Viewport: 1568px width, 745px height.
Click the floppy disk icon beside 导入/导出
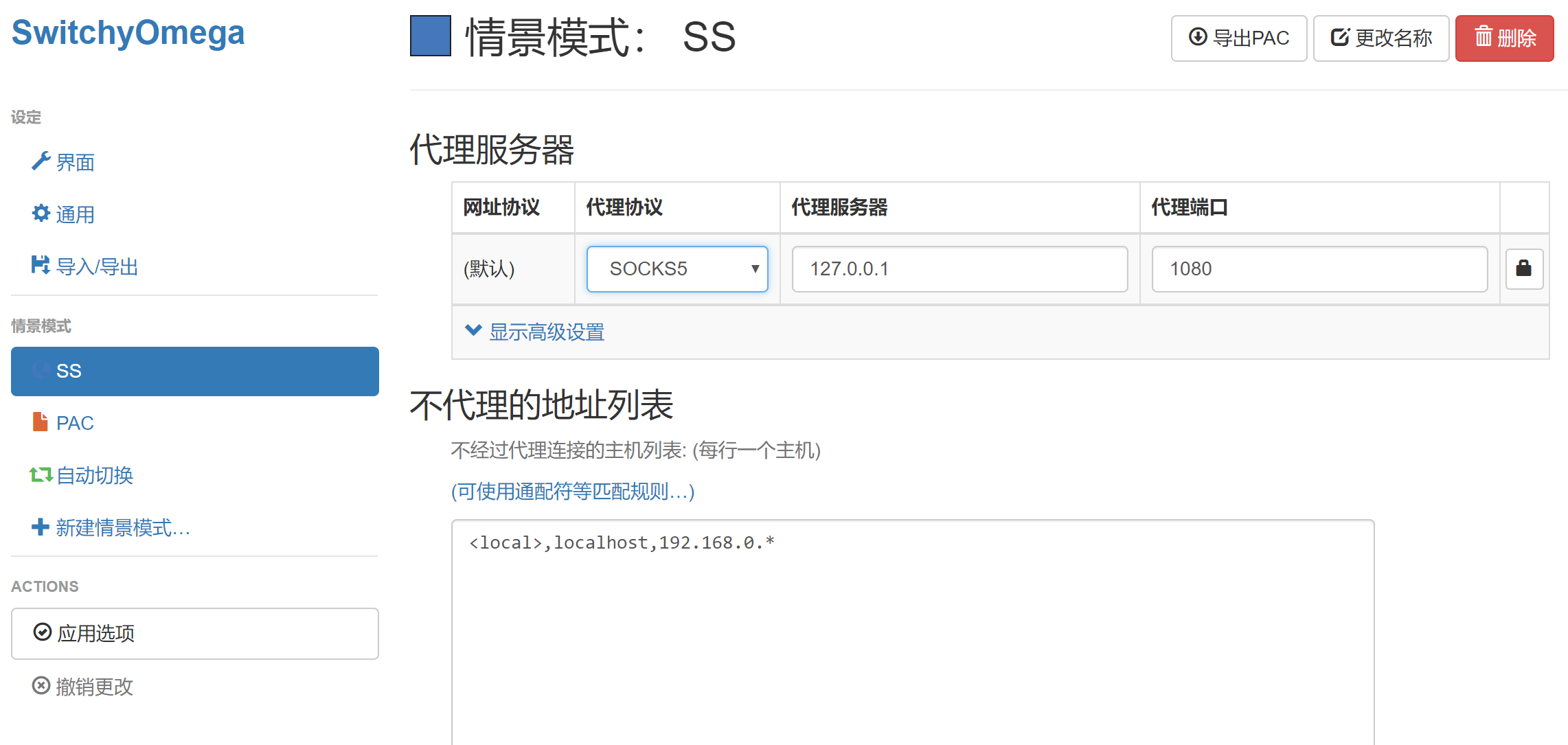(x=41, y=265)
